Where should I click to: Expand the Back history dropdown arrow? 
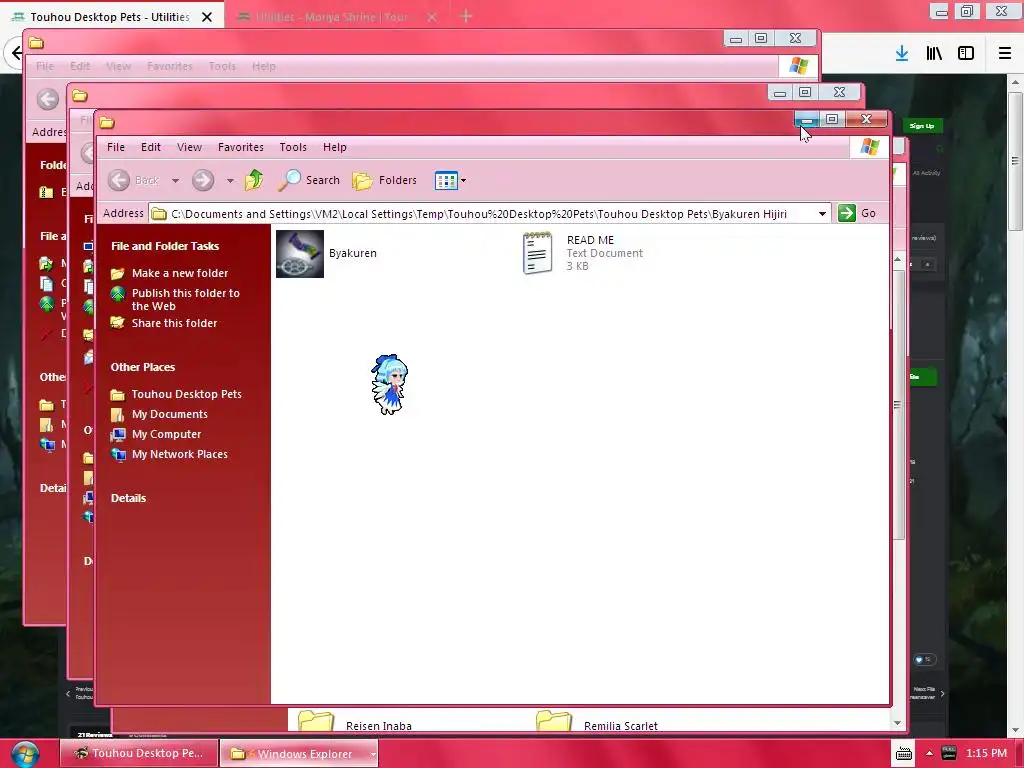(175, 181)
